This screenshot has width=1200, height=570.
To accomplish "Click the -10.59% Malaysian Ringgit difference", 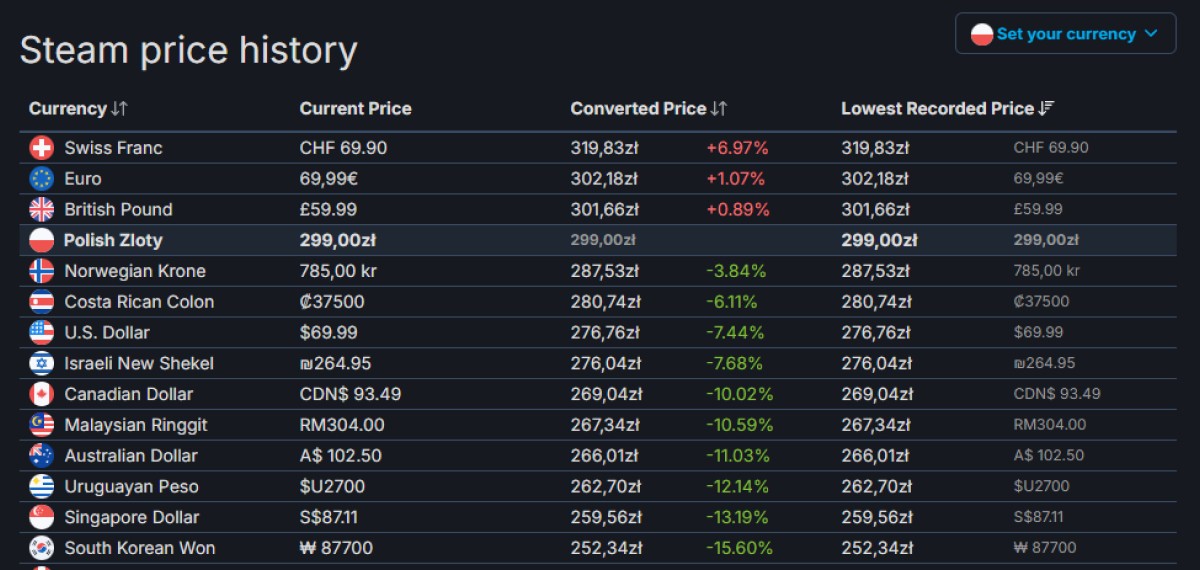I will 740,425.
